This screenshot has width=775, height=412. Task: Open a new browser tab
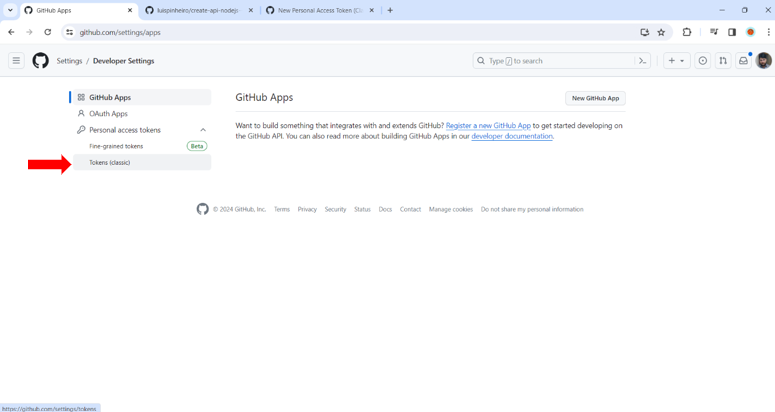390,10
